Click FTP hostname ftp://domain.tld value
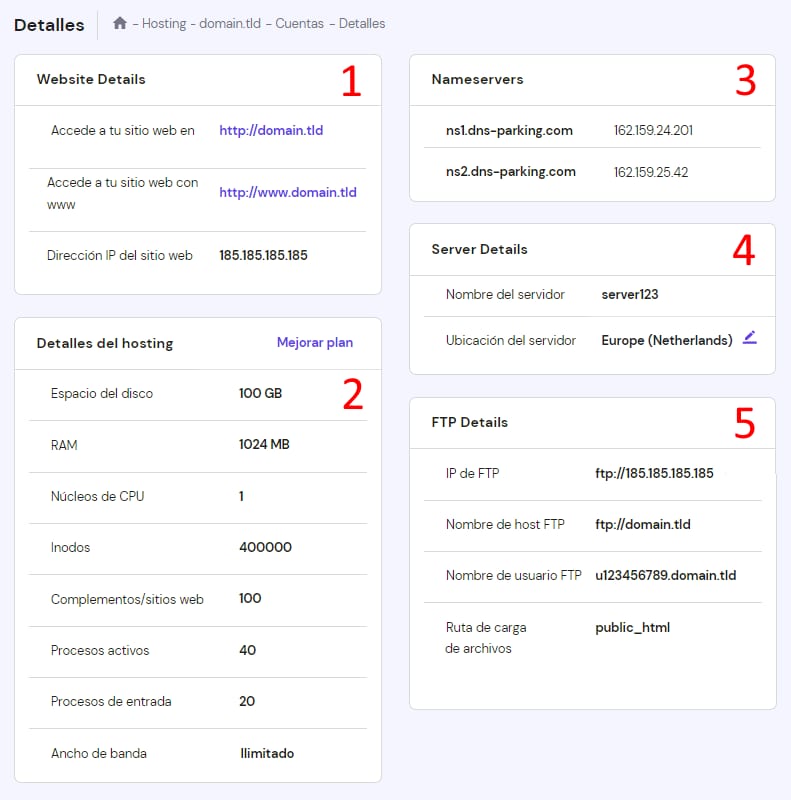This screenshot has height=800, width=791. click(642, 525)
